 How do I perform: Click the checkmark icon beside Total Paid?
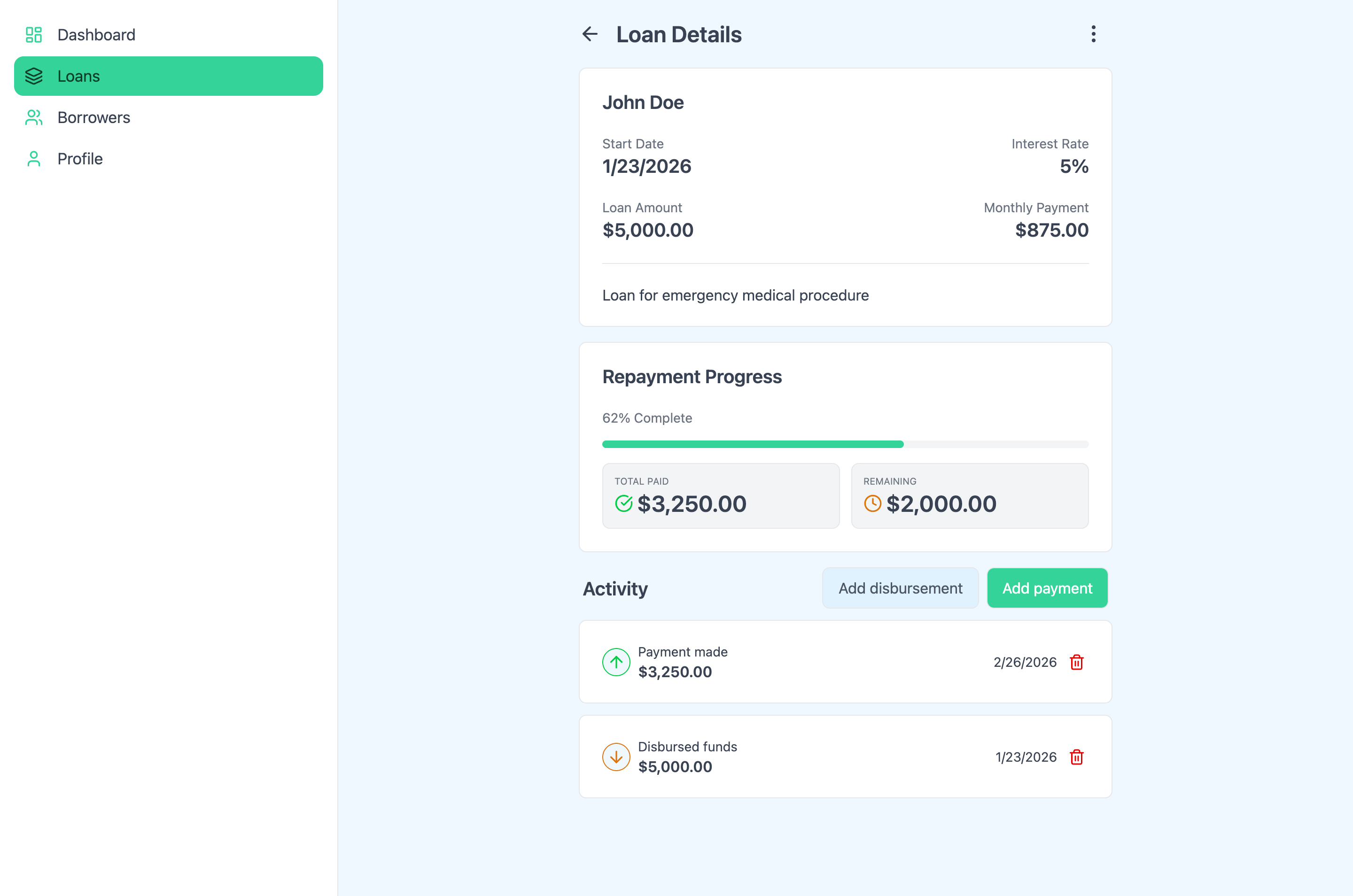point(623,503)
